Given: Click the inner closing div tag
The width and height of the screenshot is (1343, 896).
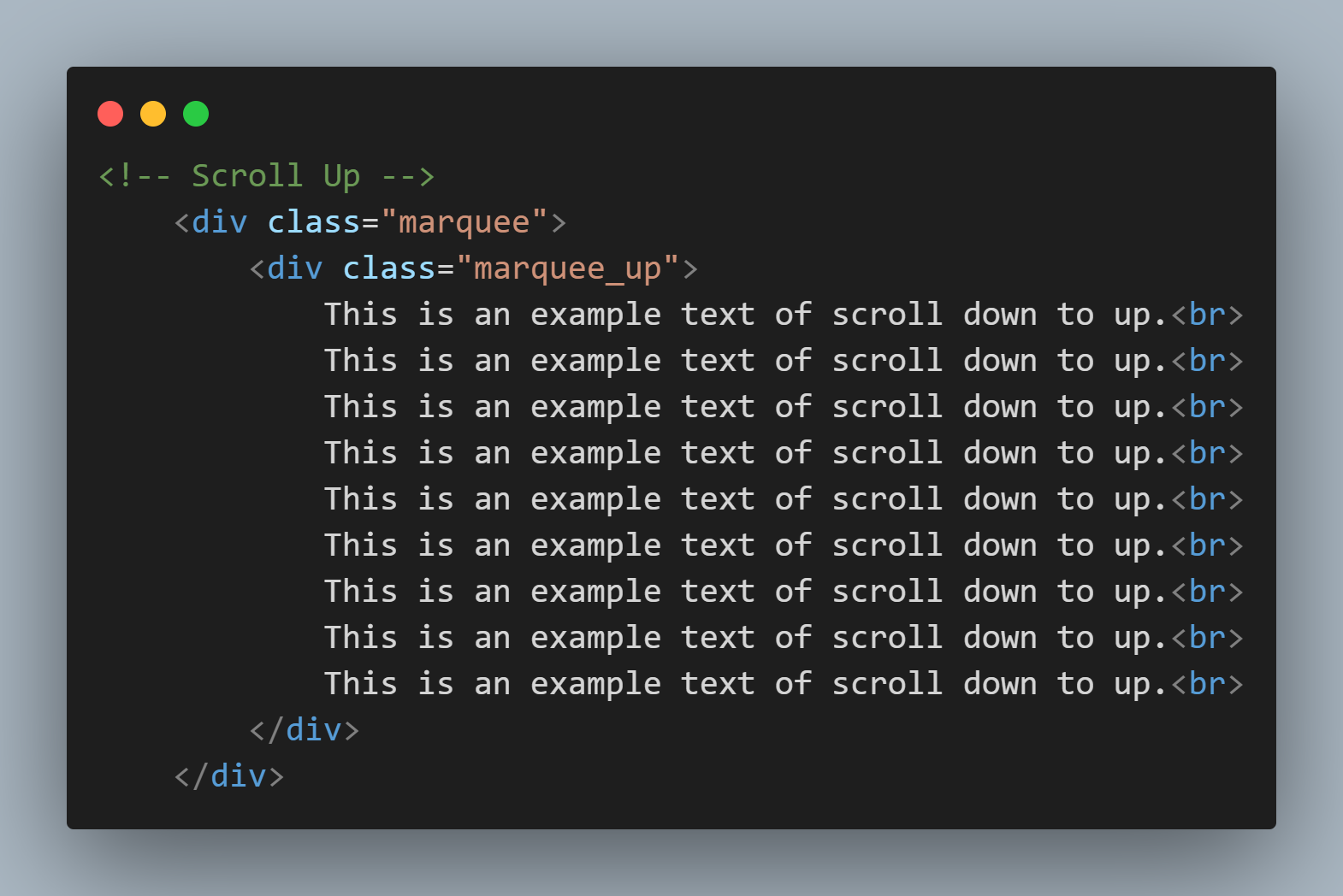Looking at the screenshot, I should 305,730.
